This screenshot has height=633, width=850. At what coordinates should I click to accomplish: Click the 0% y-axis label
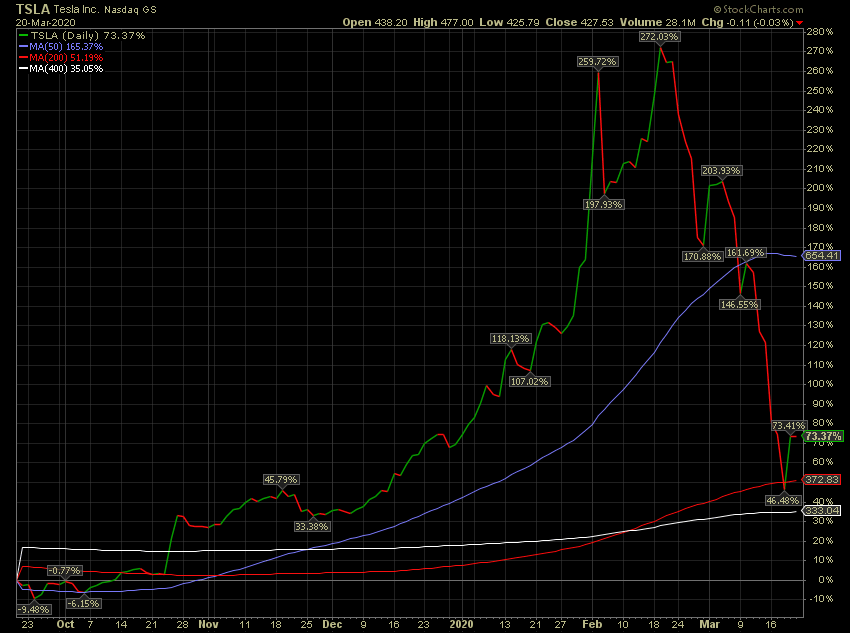(826, 579)
